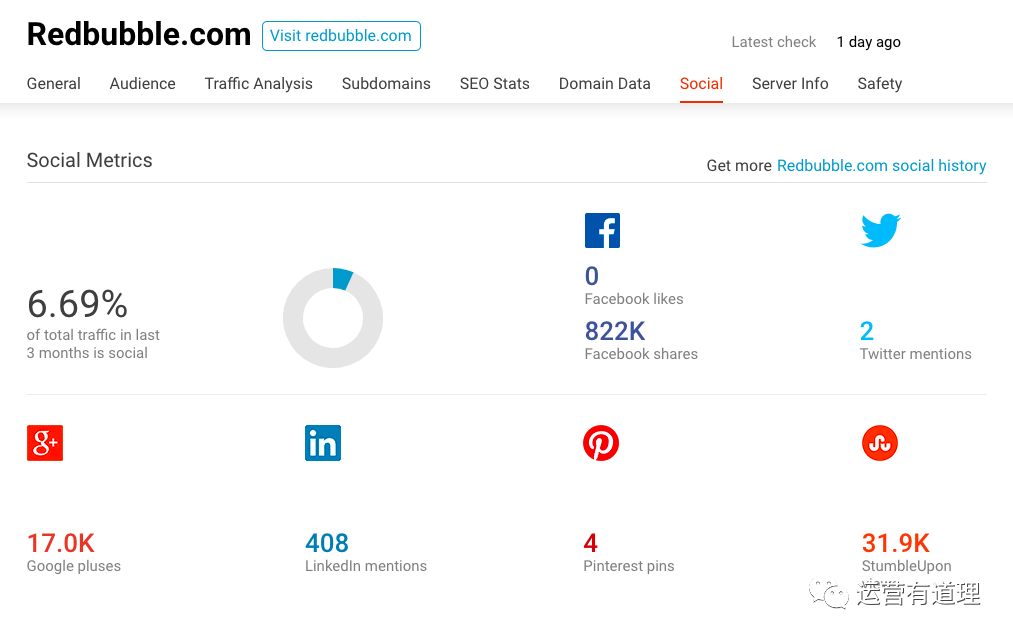Viewport: 1013px width, 638px height.
Task: Select the SEO Stats tab
Action: pos(495,84)
